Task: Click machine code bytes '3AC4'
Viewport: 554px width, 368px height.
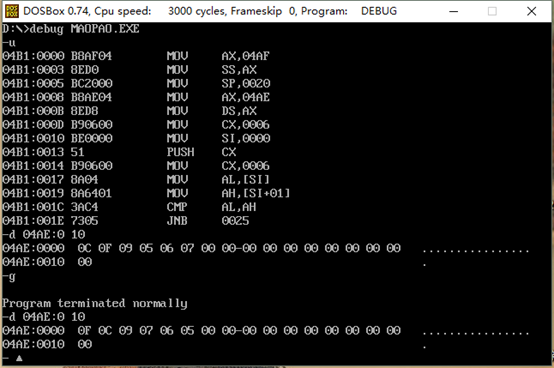Action: [x=84, y=207]
